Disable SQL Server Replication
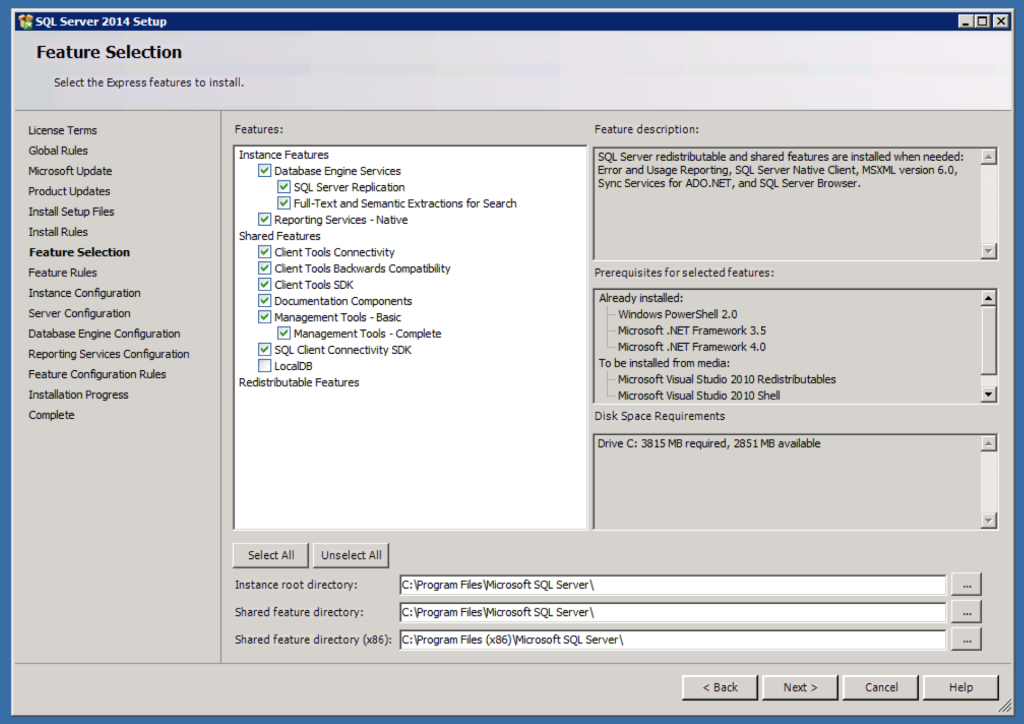1024x724 pixels. coord(284,187)
